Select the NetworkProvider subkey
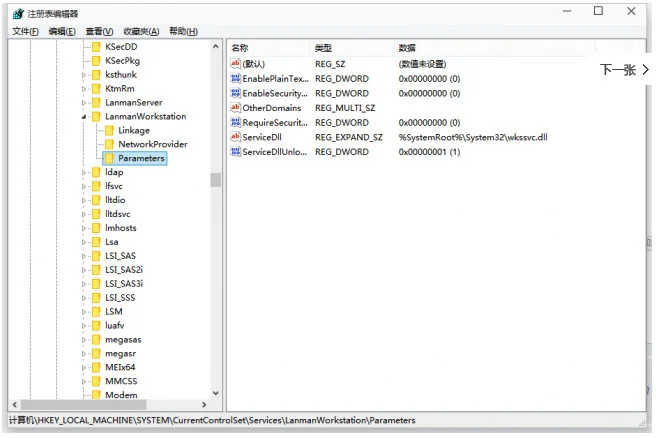Image resolution: width=656 pixels, height=438 pixels. (x=152, y=144)
